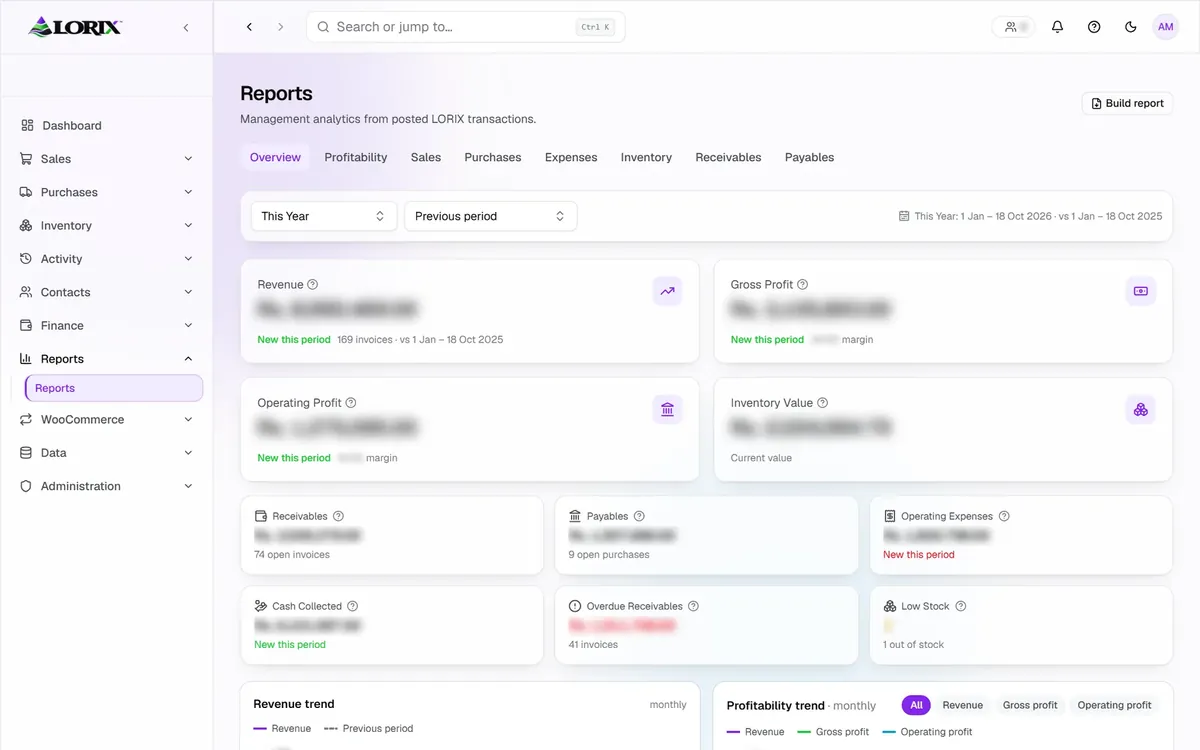Open the LORIX logo home link
The height and width of the screenshot is (750, 1200).
click(76, 27)
